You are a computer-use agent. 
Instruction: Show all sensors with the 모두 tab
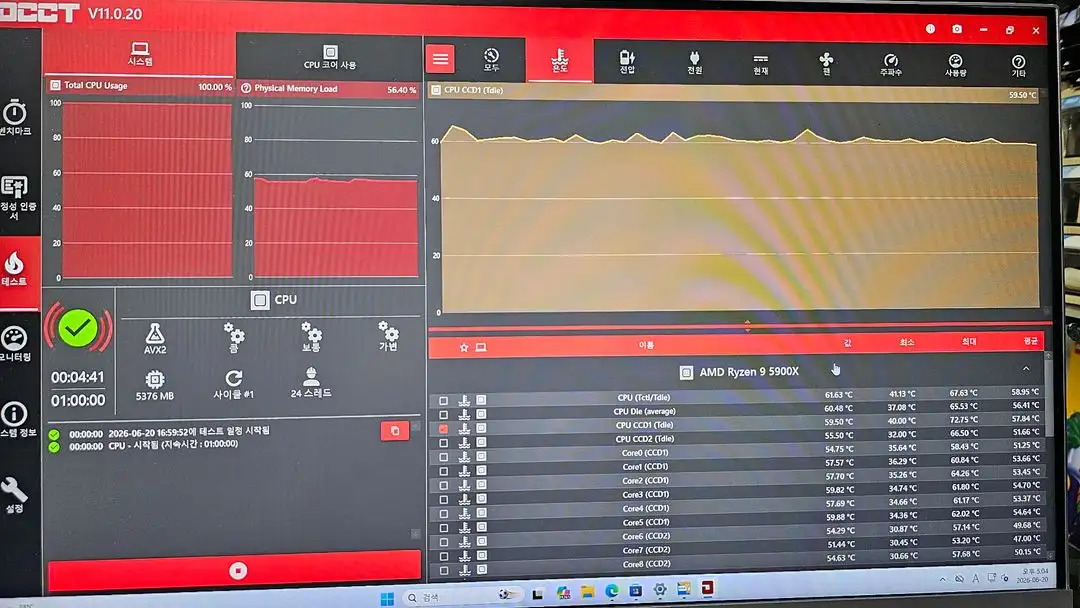click(x=491, y=60)
